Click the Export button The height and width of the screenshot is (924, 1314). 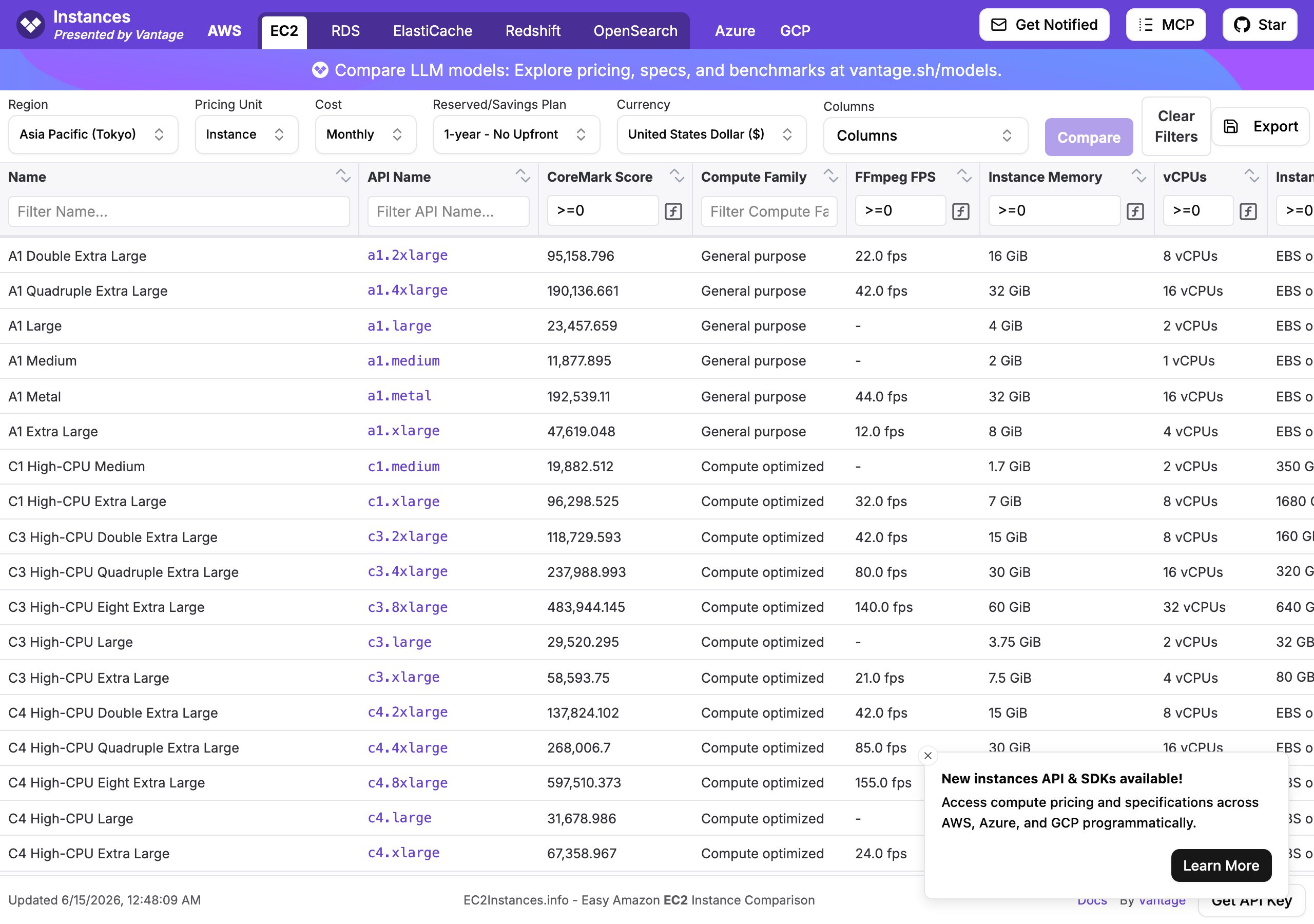(1260, 126)
